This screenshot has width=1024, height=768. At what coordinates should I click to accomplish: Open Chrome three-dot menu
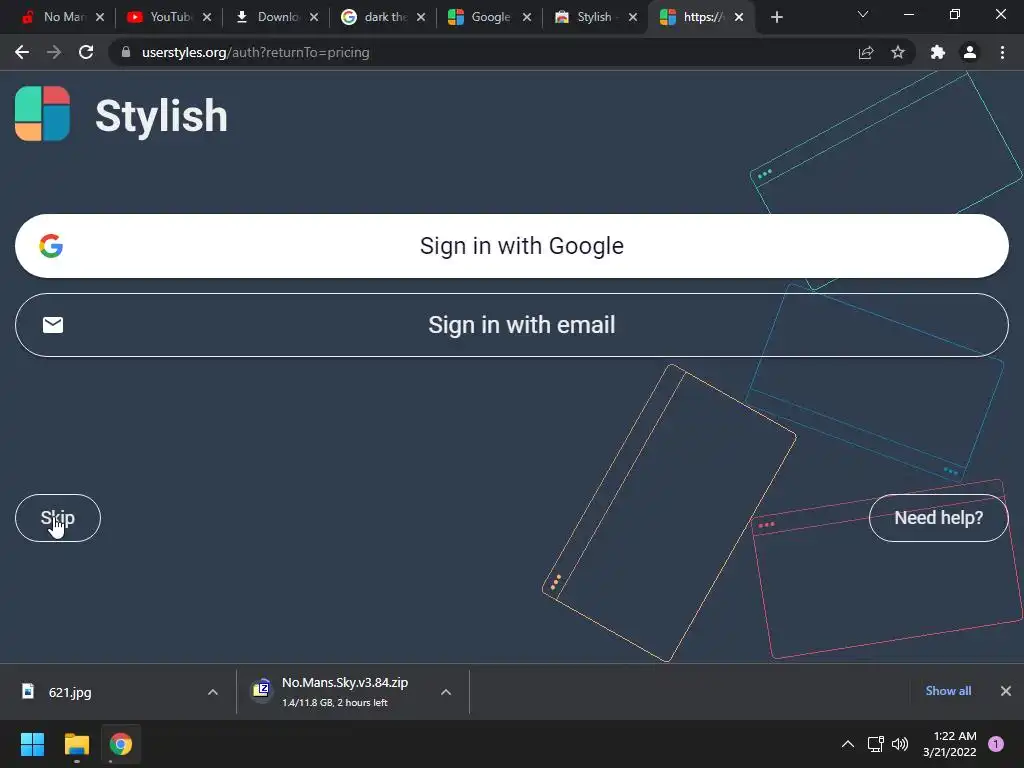(x=1002, y=52)
